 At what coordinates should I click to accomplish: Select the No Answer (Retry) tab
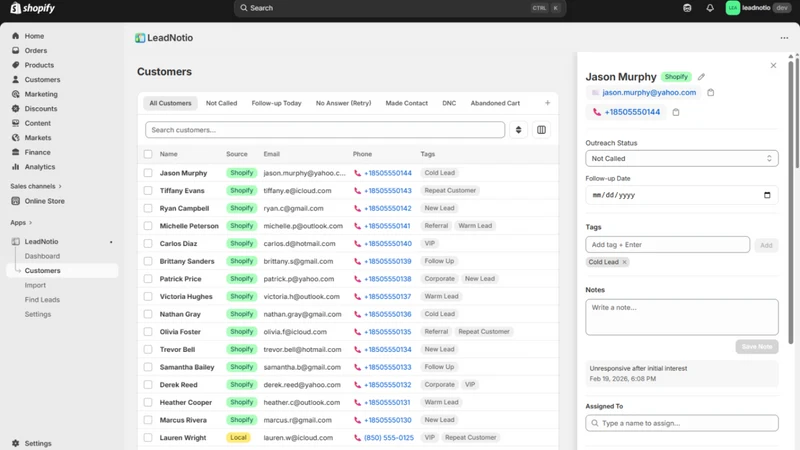tap(343, 103)
